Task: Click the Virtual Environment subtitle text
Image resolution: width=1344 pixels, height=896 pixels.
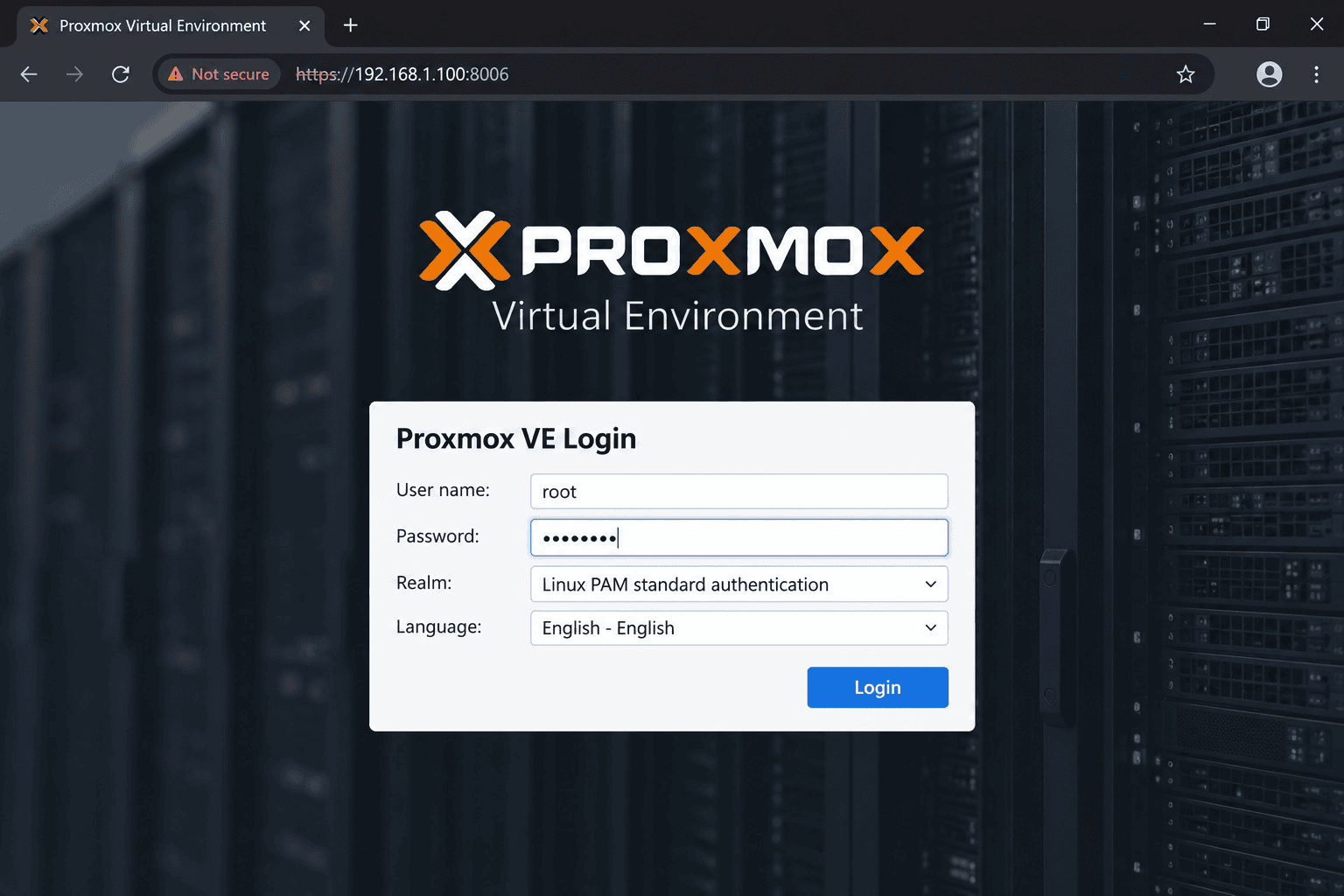Action: (677, 316)
